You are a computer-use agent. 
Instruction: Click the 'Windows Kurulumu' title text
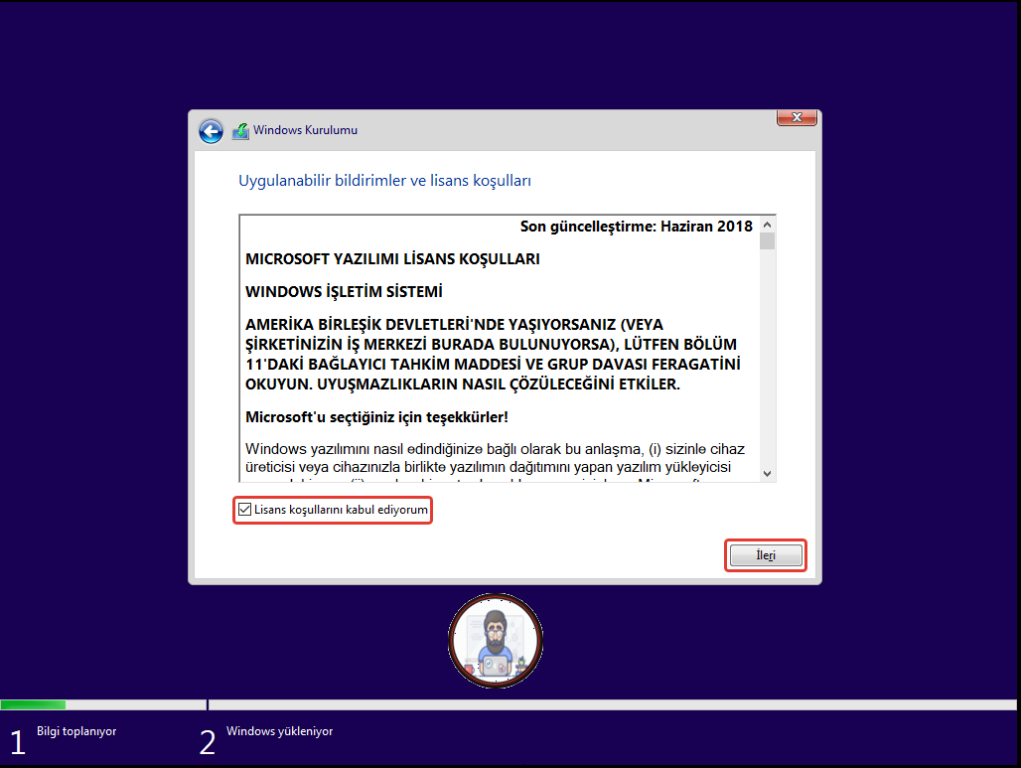(x=305, y=130)
